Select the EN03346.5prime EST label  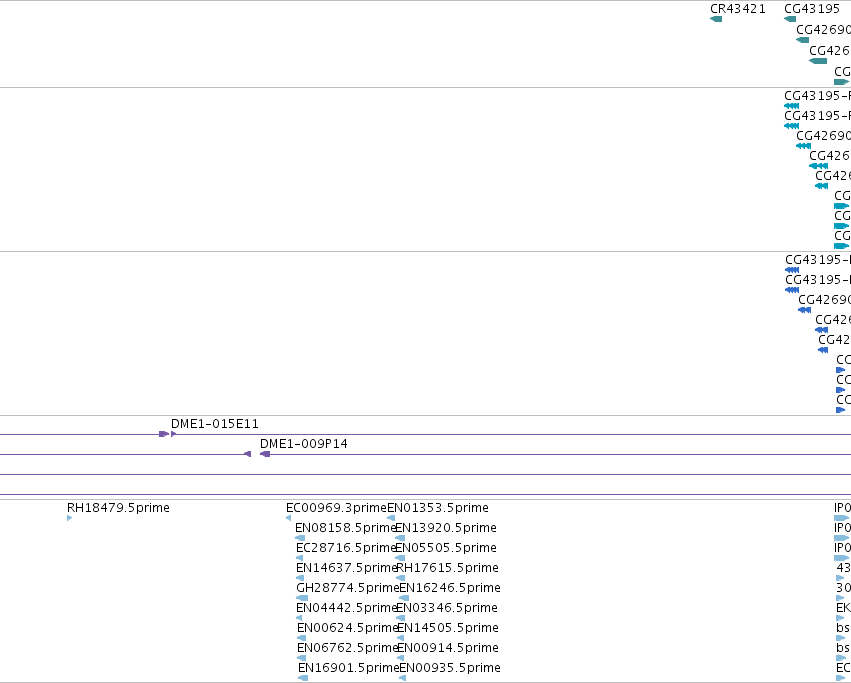[x=447, y=608]
